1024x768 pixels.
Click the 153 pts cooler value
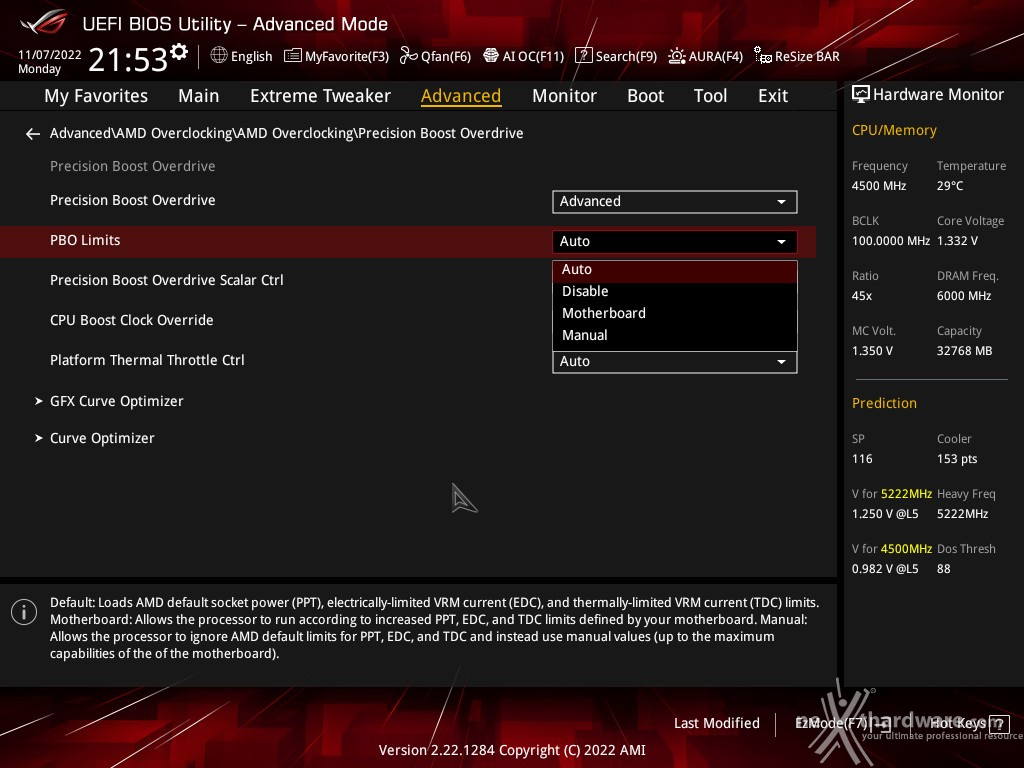coord(957,459)
